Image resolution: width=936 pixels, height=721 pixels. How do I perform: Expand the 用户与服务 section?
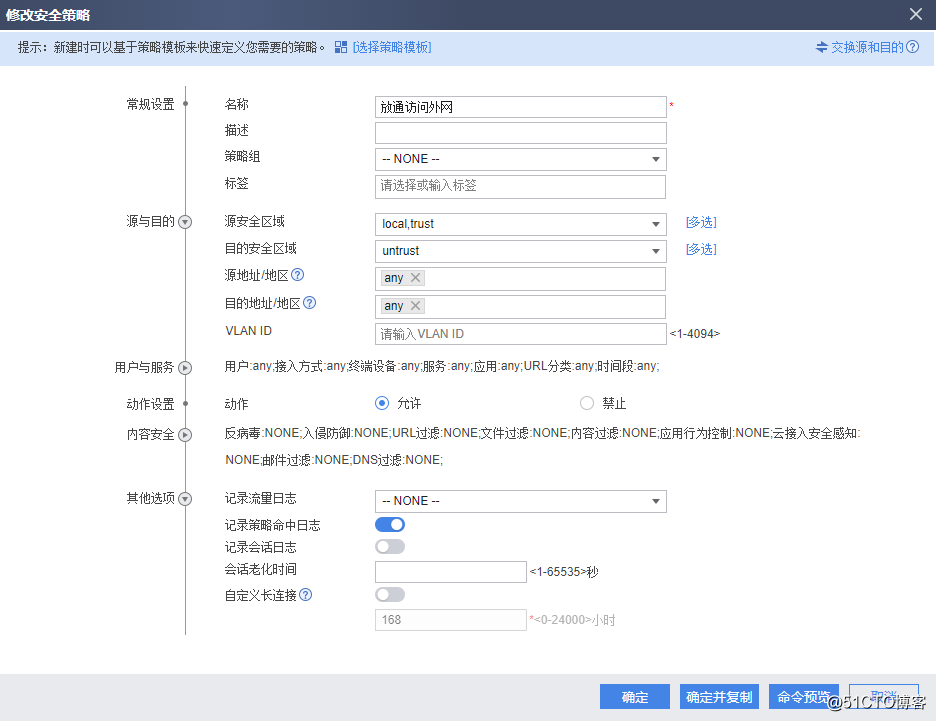(185, 368)
